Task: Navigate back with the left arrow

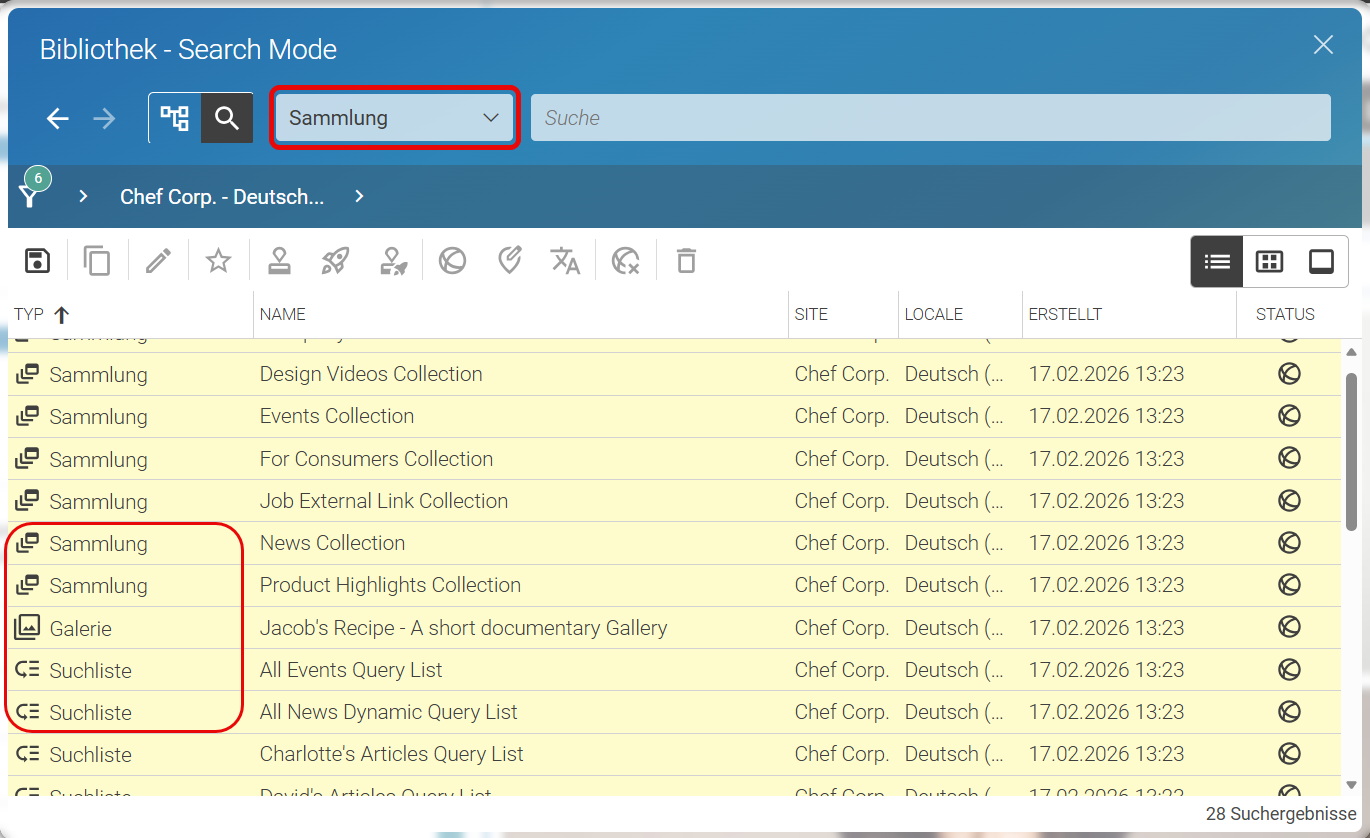Action: pyautogui.click(x=58, y=119)
